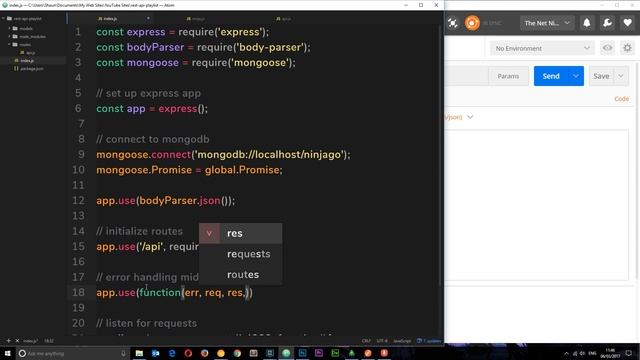Click the orange Postman sync icon
This screenshot has height=360, width=640.
point(472,23)
